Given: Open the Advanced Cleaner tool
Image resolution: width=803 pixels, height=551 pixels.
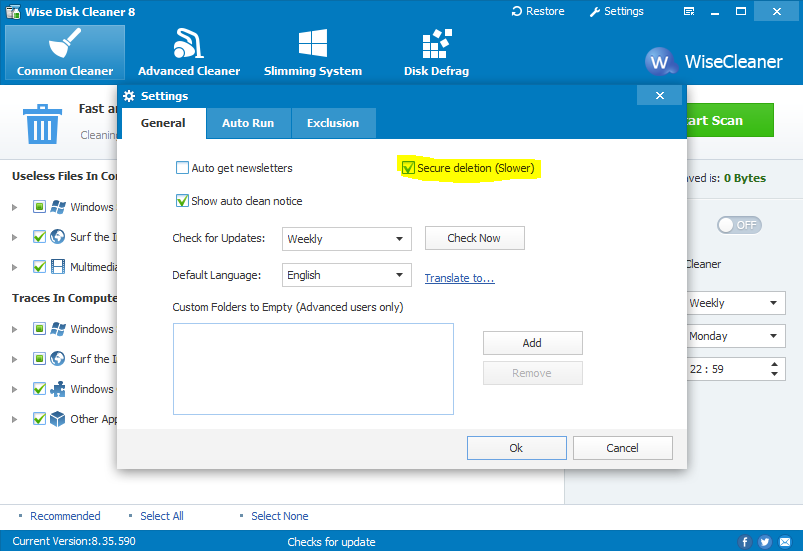Looking at the screenshot, I should point(189,53).
